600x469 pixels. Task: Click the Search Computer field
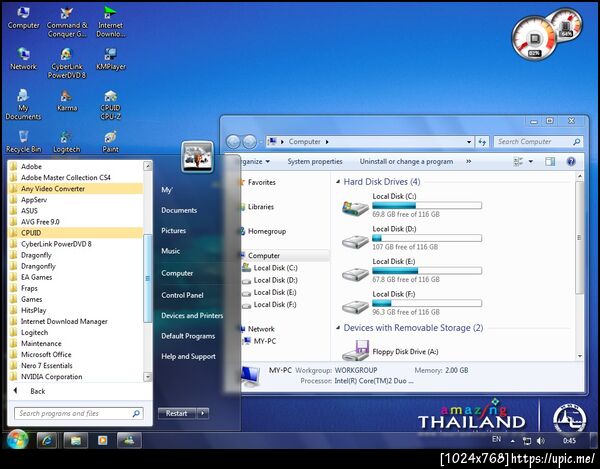538,142
